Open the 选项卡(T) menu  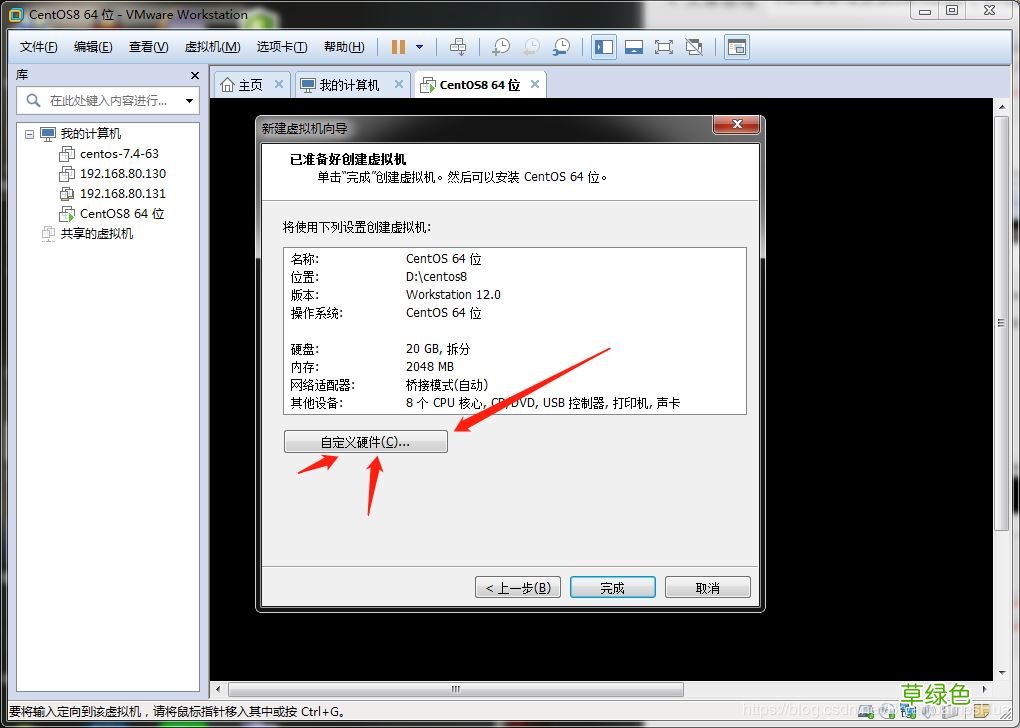point(282,47)
